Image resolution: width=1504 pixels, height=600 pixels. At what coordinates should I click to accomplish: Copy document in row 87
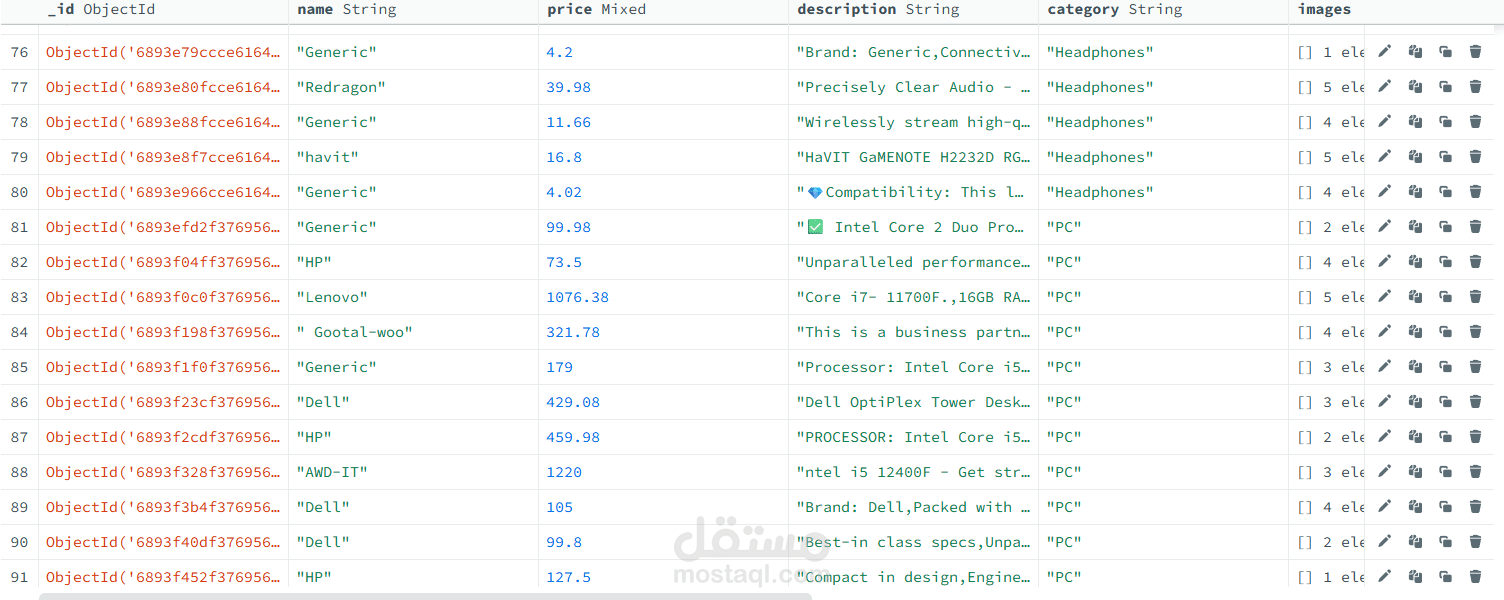(1415, 437)
